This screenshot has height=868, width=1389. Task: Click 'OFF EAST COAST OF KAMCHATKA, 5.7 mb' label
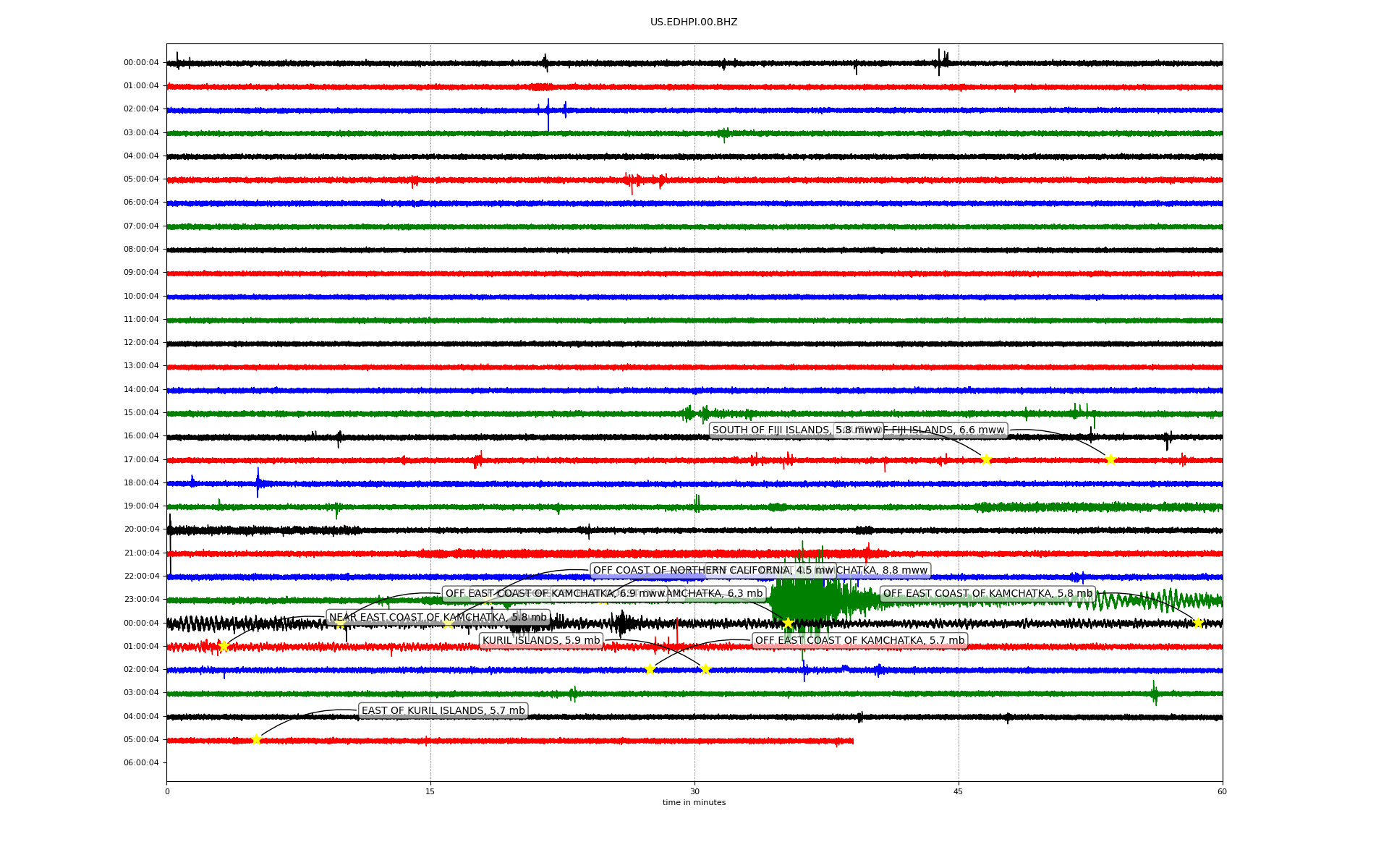click(859, 640)
